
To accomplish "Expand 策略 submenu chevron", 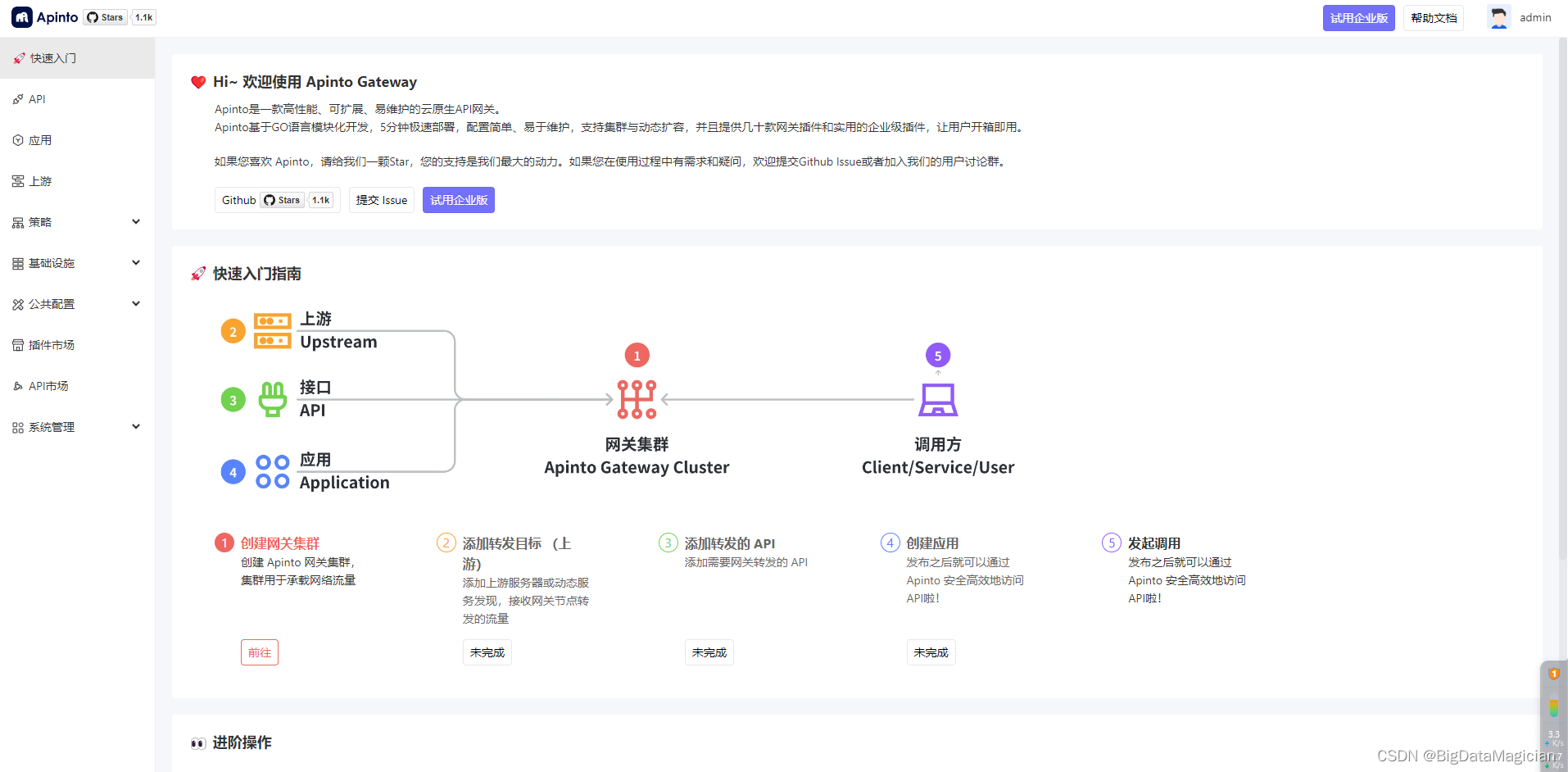I will 136,221.
